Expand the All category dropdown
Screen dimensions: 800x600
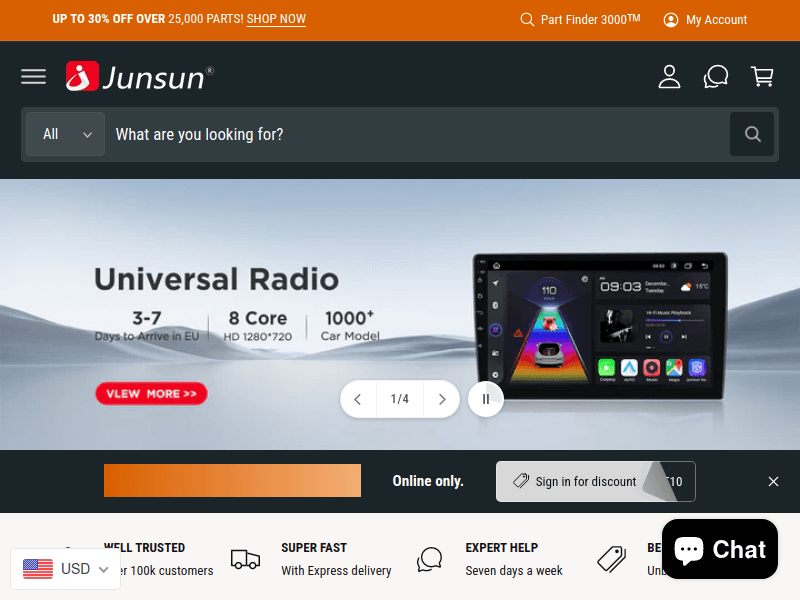[65, 134]
